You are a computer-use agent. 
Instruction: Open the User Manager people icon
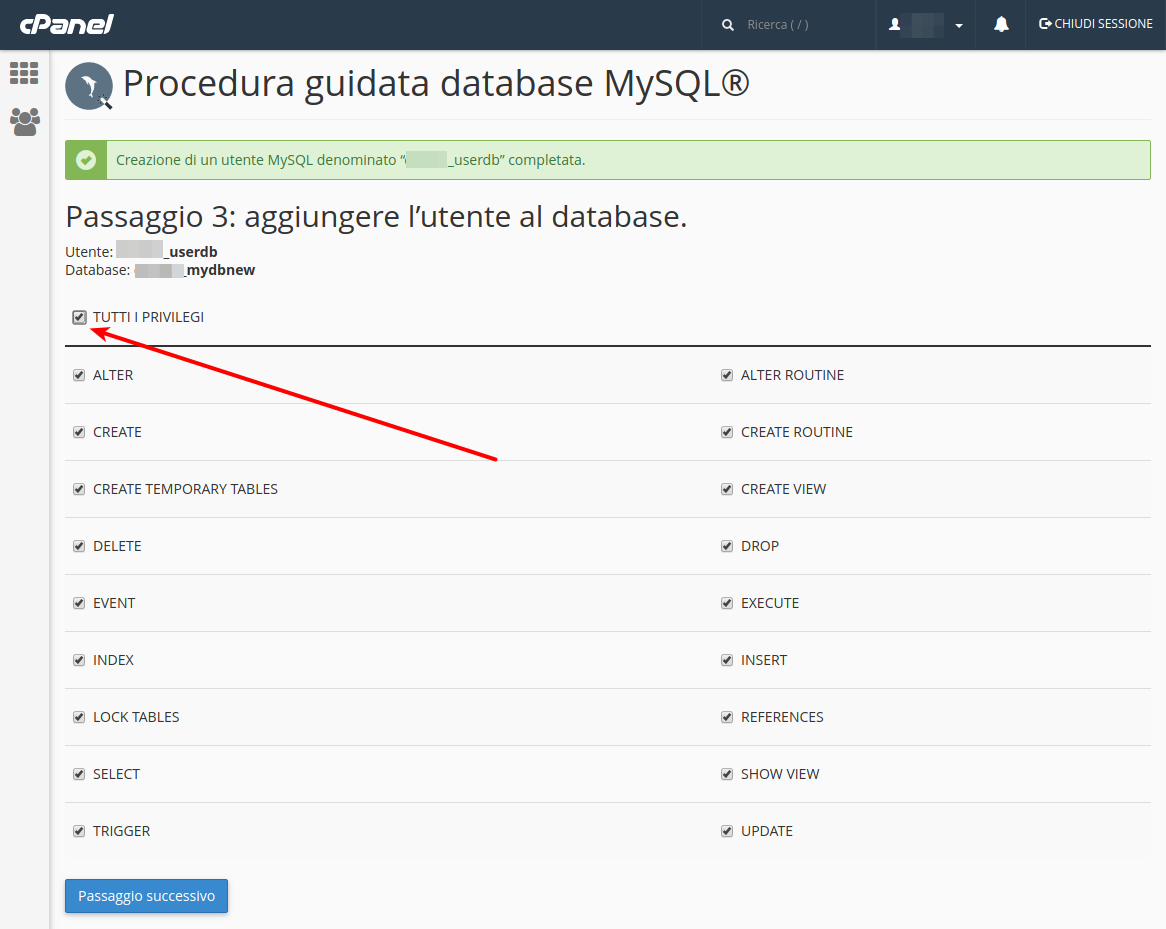[25, 122]
